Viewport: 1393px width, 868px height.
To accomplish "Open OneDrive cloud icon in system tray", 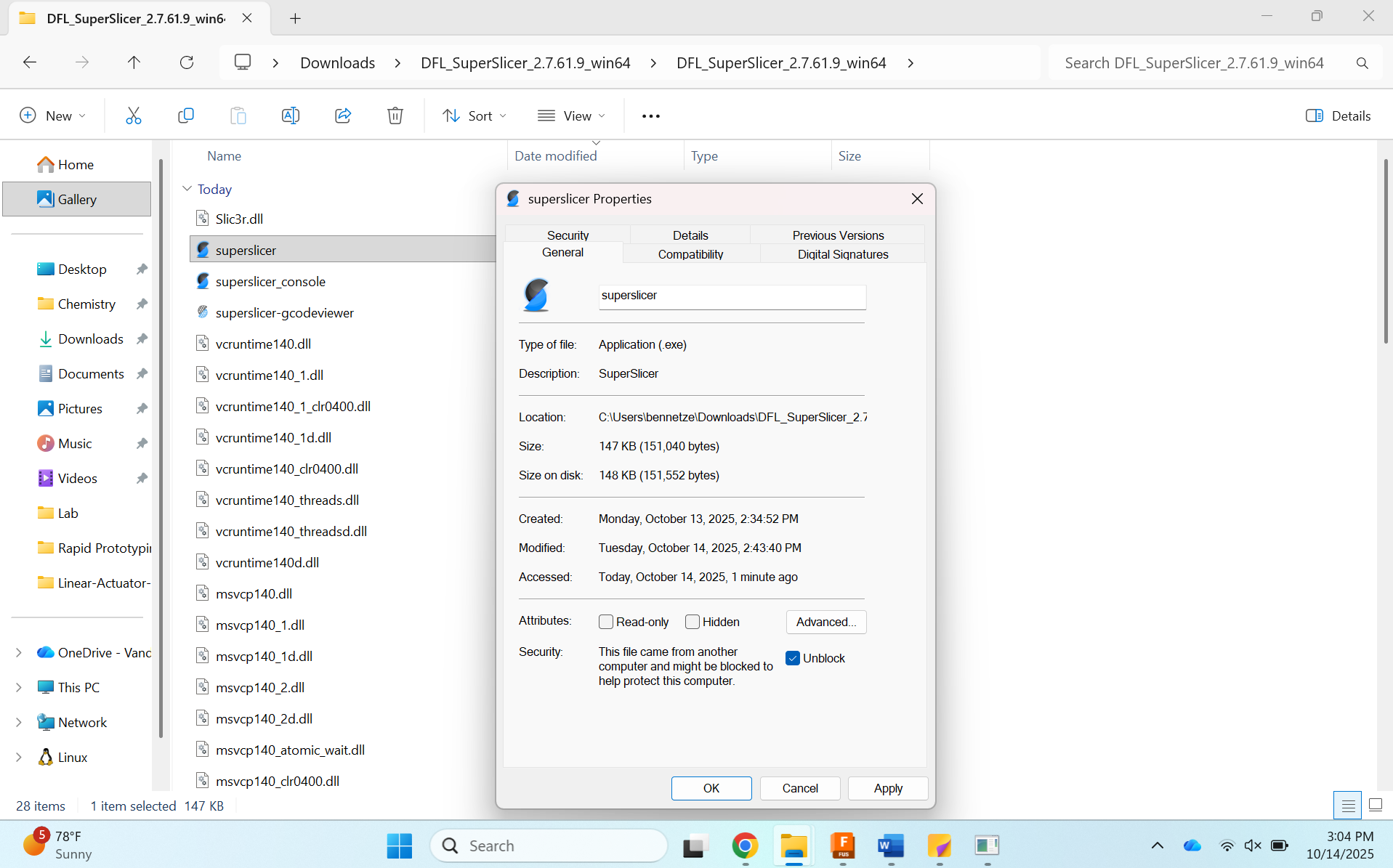I will [1192, 845].
